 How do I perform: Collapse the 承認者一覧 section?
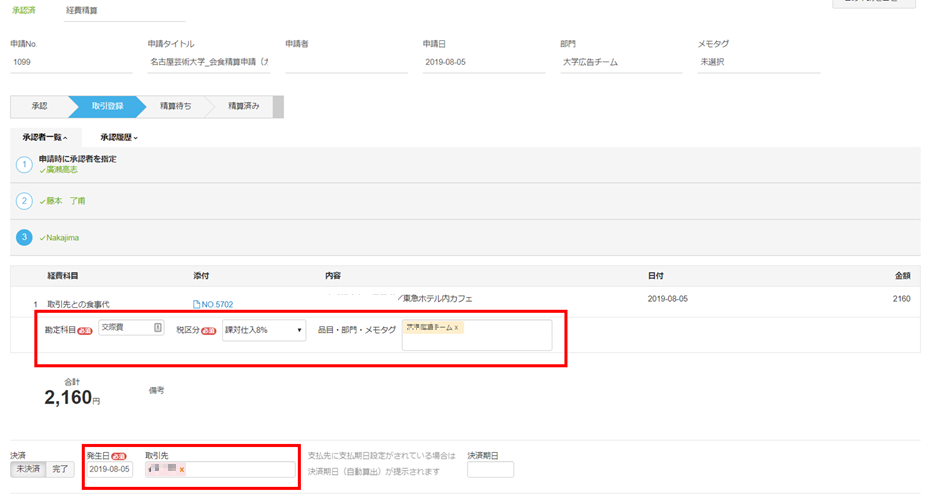(x=45, y=137)
